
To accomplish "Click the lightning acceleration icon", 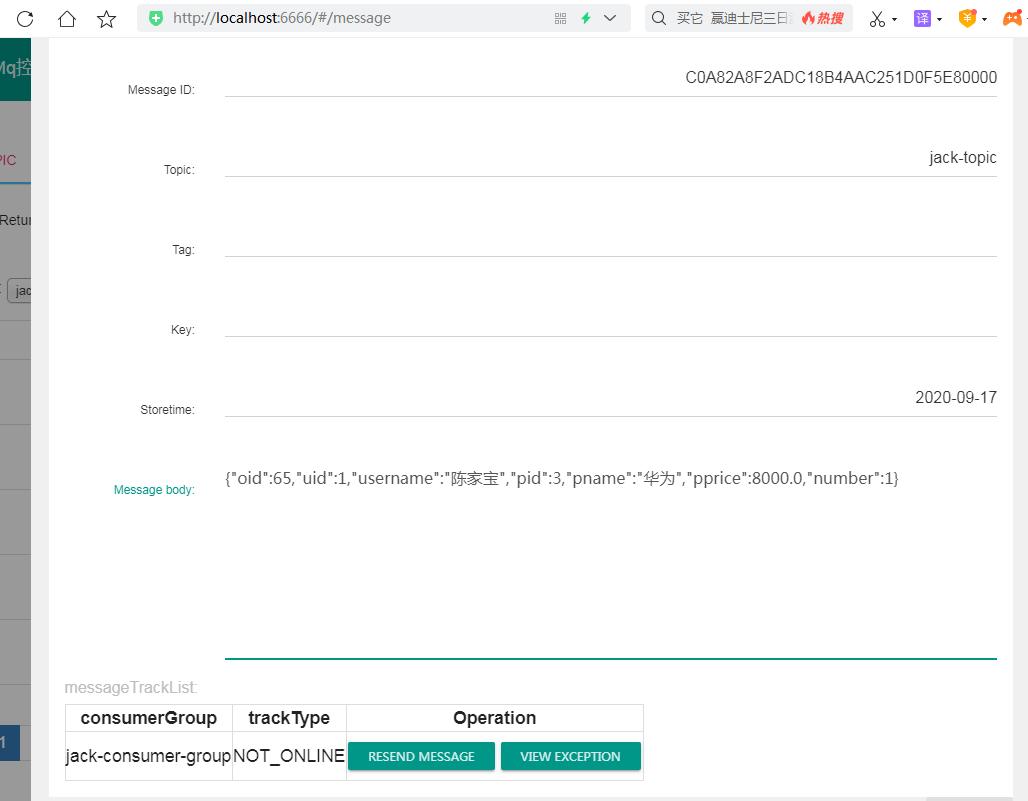I will click(584, 17).
